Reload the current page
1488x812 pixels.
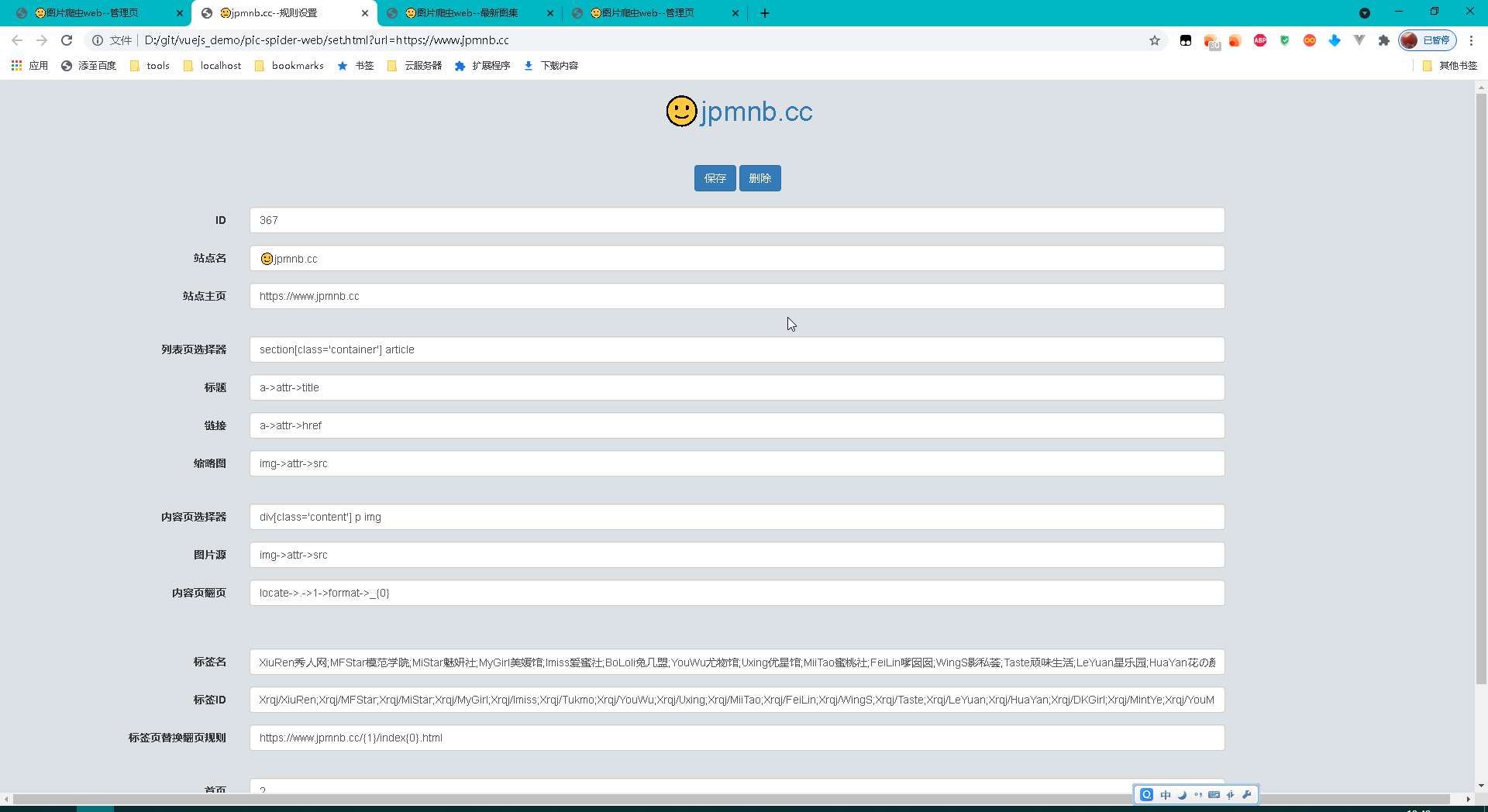67,40
